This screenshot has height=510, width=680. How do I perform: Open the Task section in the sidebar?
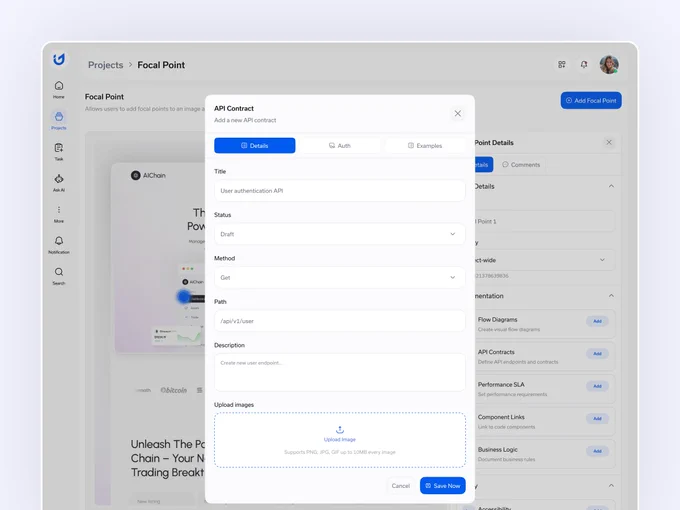(59, 152)
